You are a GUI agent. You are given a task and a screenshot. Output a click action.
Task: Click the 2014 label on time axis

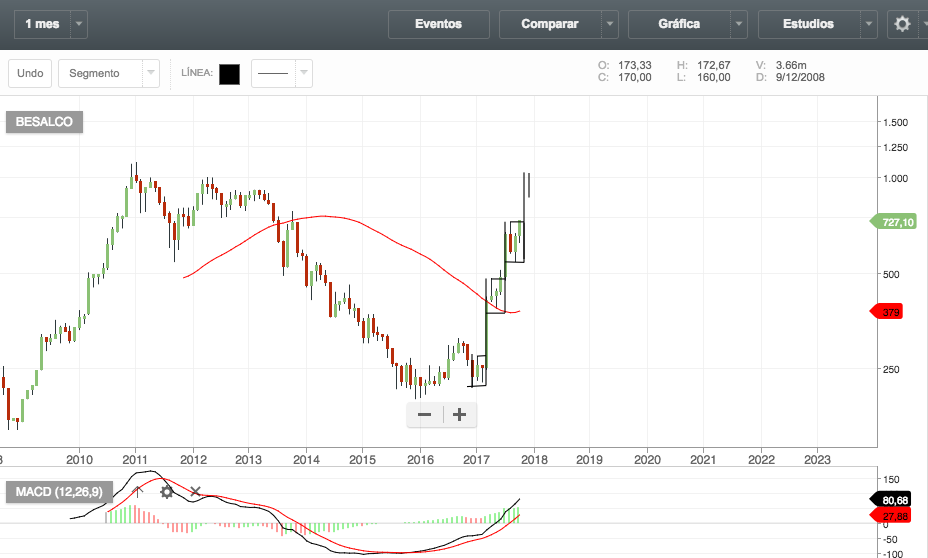click(x=307, y=460)
